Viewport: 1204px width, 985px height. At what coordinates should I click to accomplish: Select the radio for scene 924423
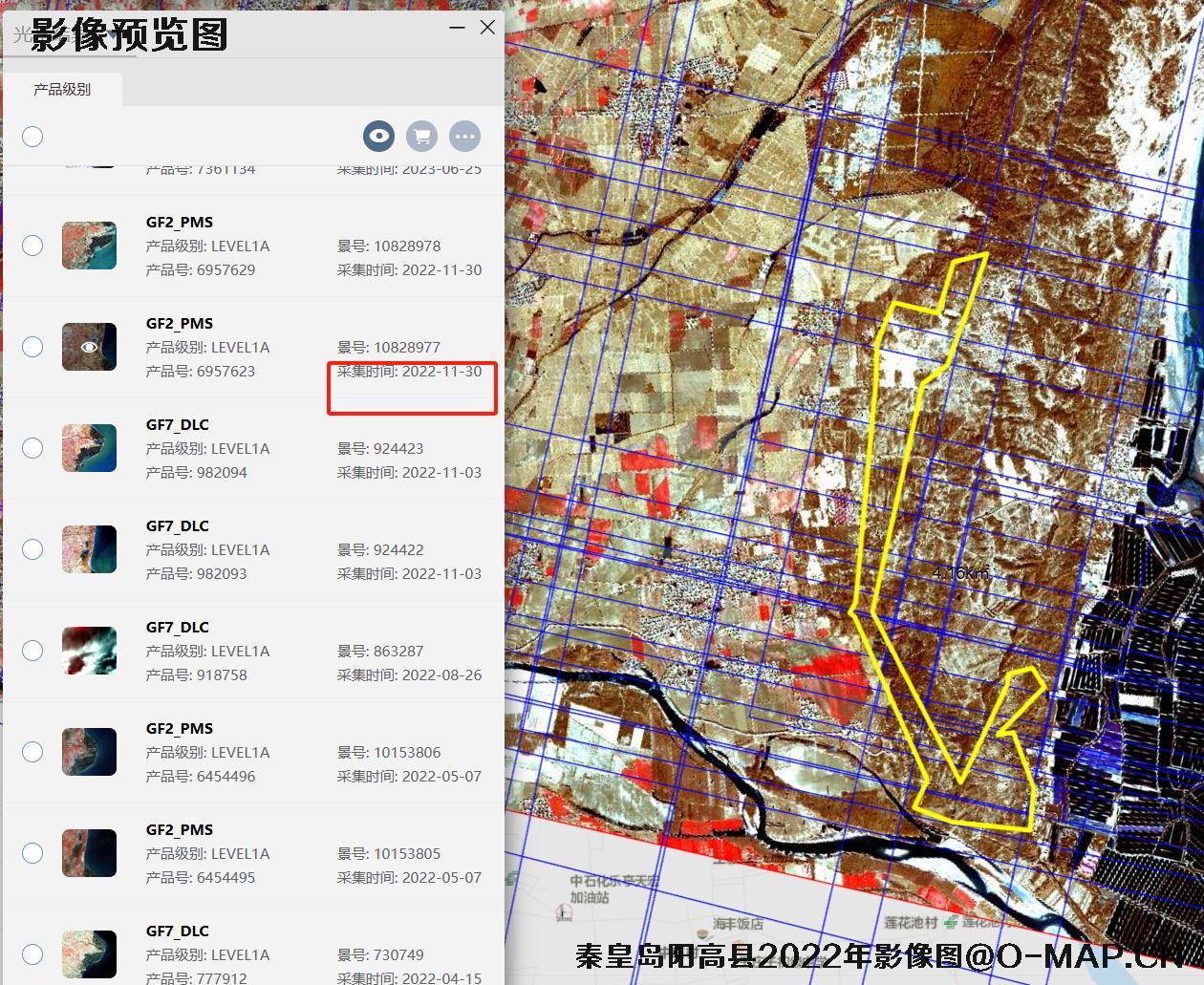click(32, 448)
